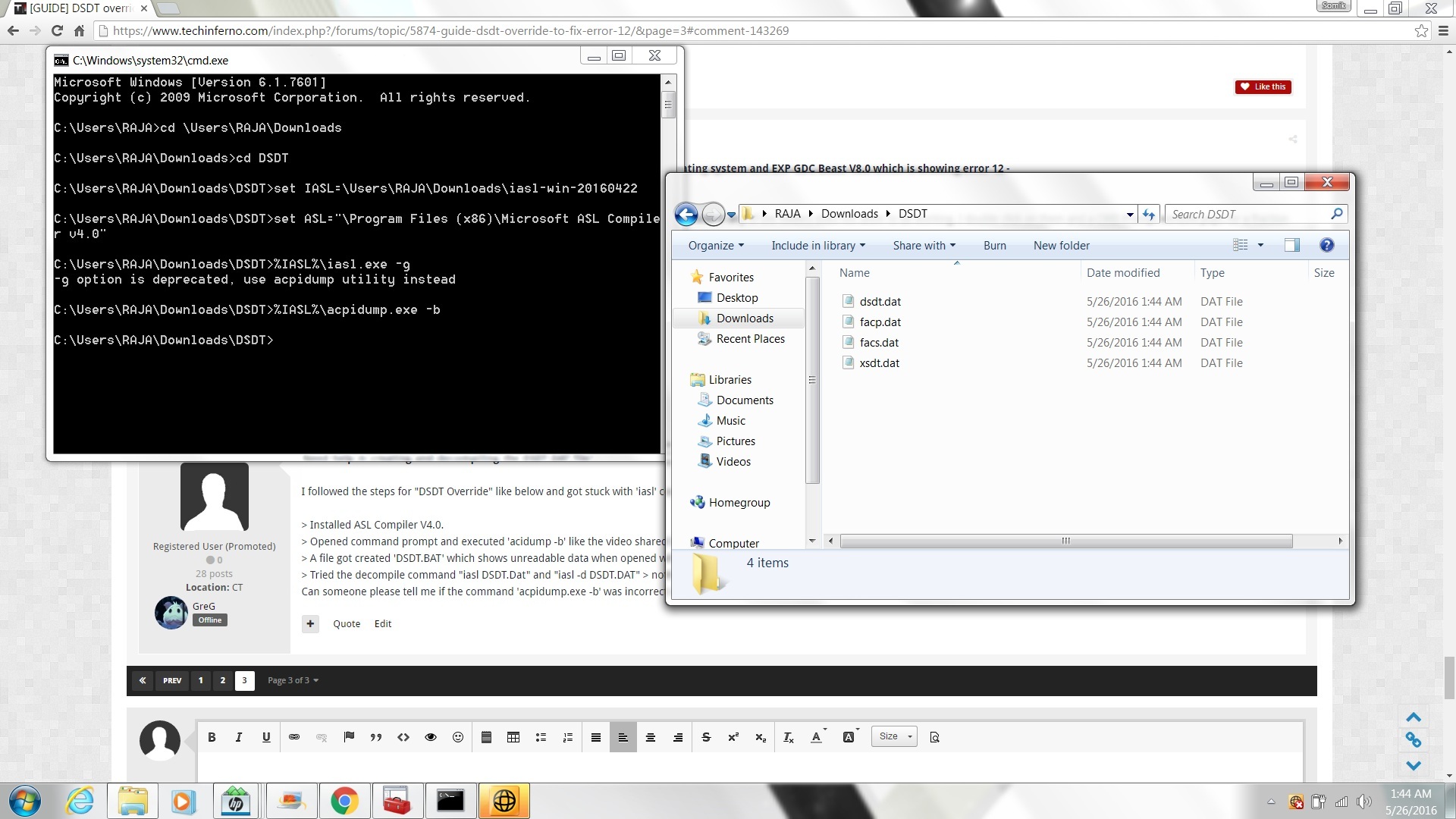
Task: Toggle superscript formatting in the editor
Action: coord(733,737)
